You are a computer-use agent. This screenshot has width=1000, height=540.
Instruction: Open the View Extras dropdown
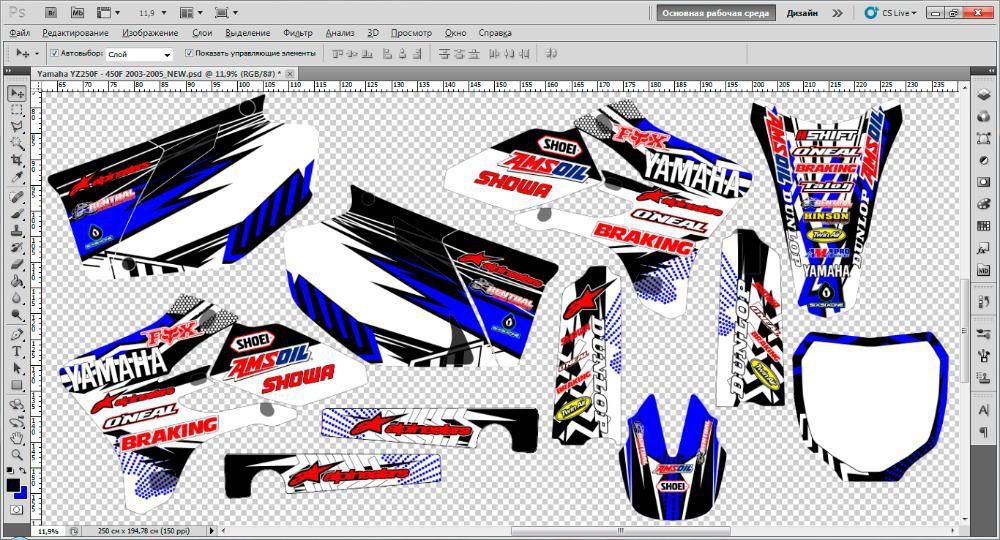pyautogui.click(x=108, y=13)
